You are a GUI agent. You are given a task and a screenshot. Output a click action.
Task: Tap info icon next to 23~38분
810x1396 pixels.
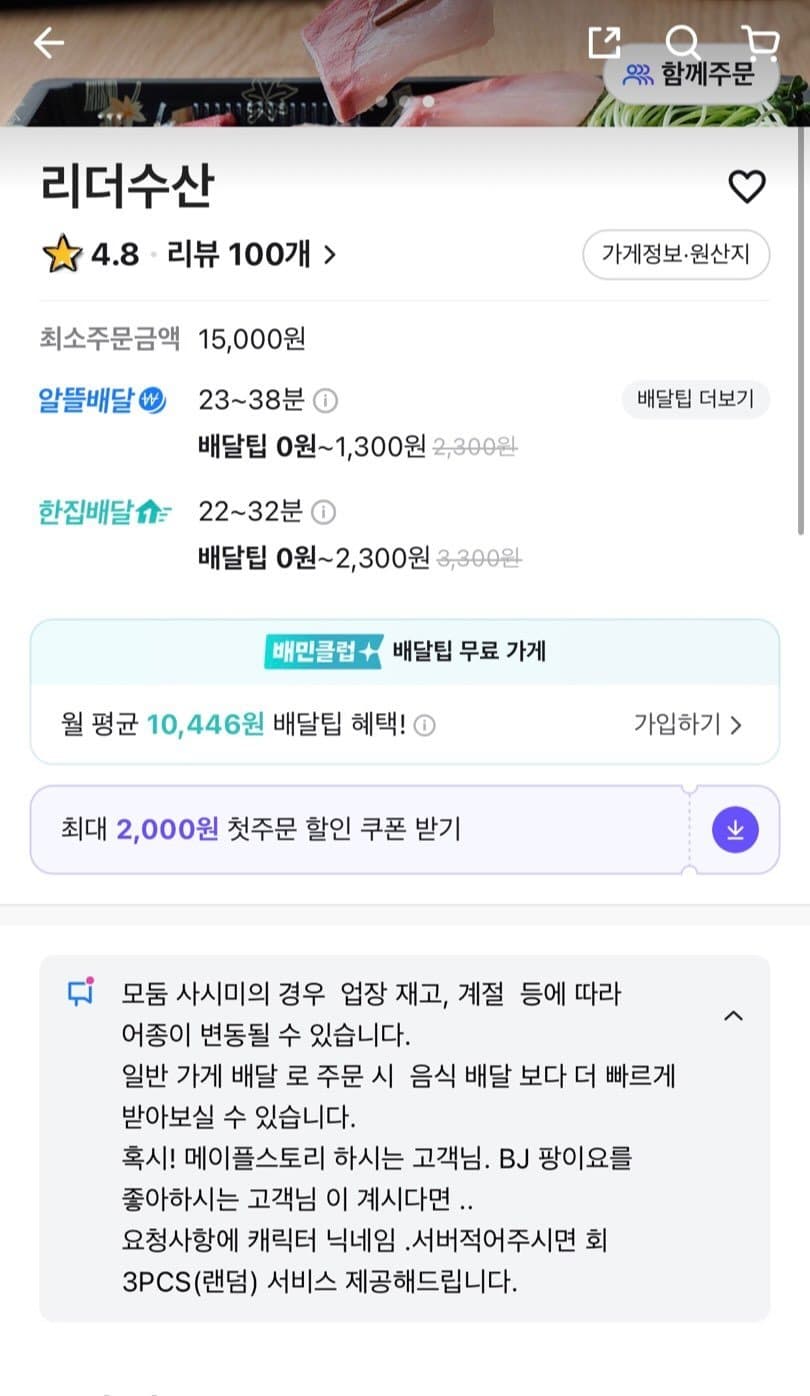325,401
